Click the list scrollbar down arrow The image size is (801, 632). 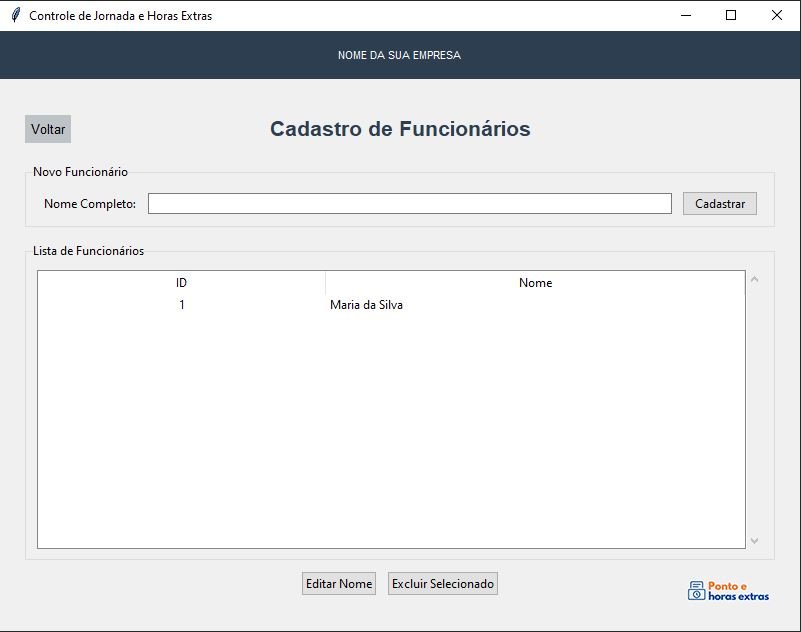tap(755, 541)
